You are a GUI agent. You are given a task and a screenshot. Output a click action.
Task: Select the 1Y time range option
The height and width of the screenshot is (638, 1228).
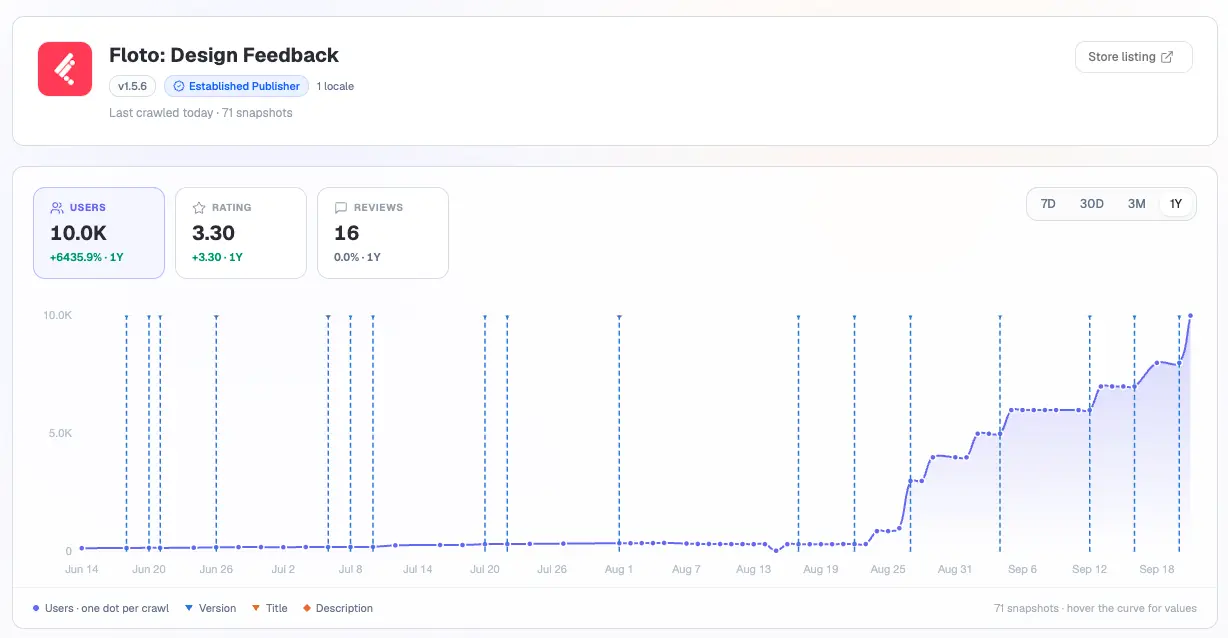pyautogui.click(x=1176, y=204)
